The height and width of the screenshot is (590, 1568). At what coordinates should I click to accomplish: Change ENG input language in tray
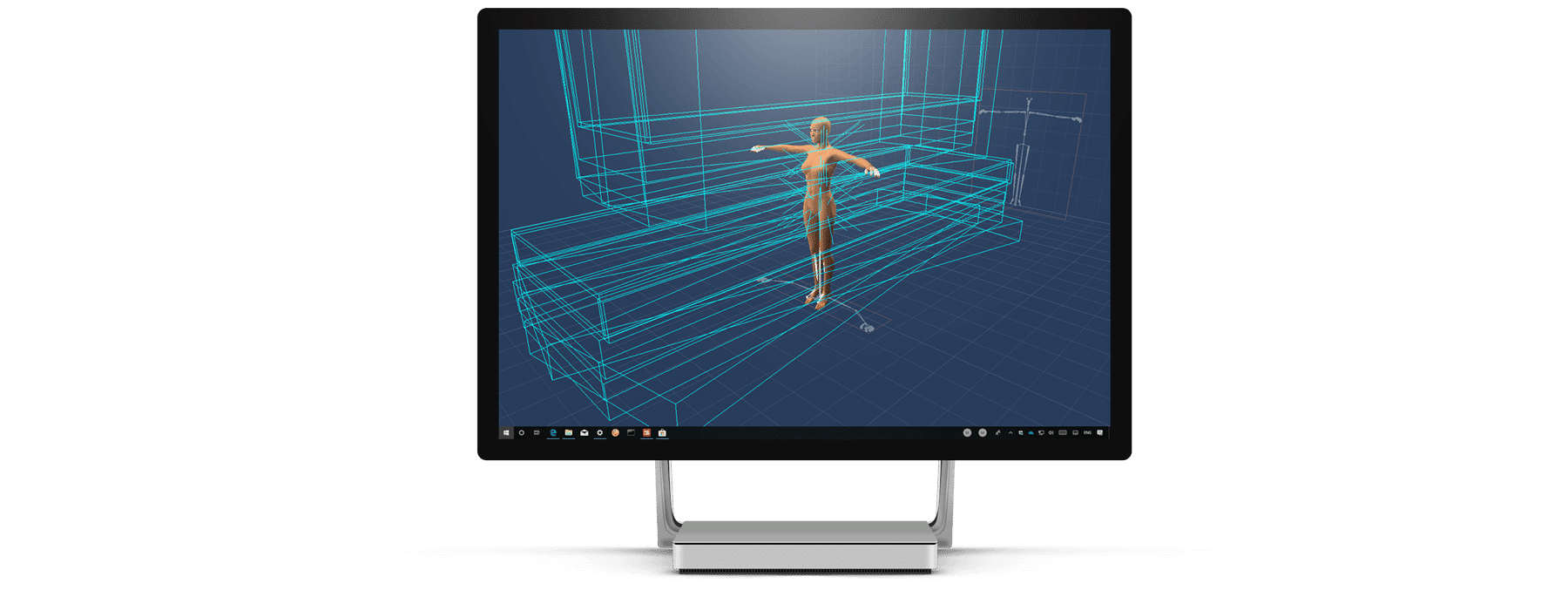coord(1087,432)
